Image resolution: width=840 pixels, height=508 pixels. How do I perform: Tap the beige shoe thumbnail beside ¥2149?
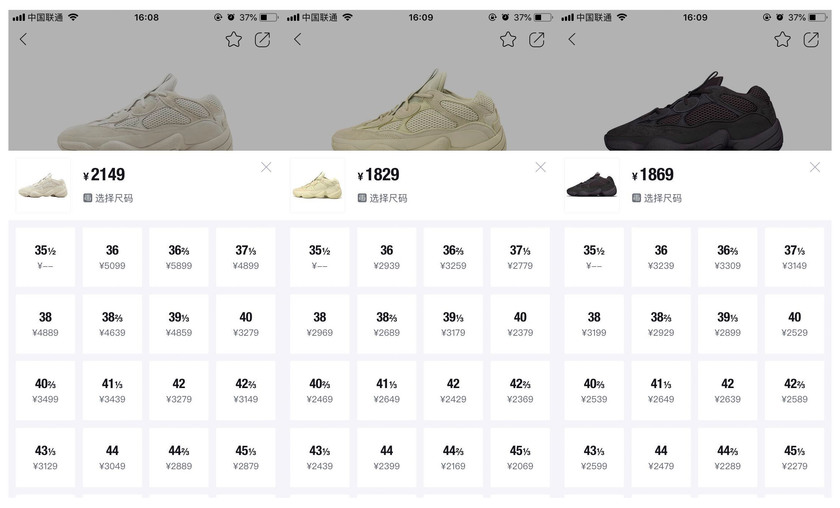point(43,185)
